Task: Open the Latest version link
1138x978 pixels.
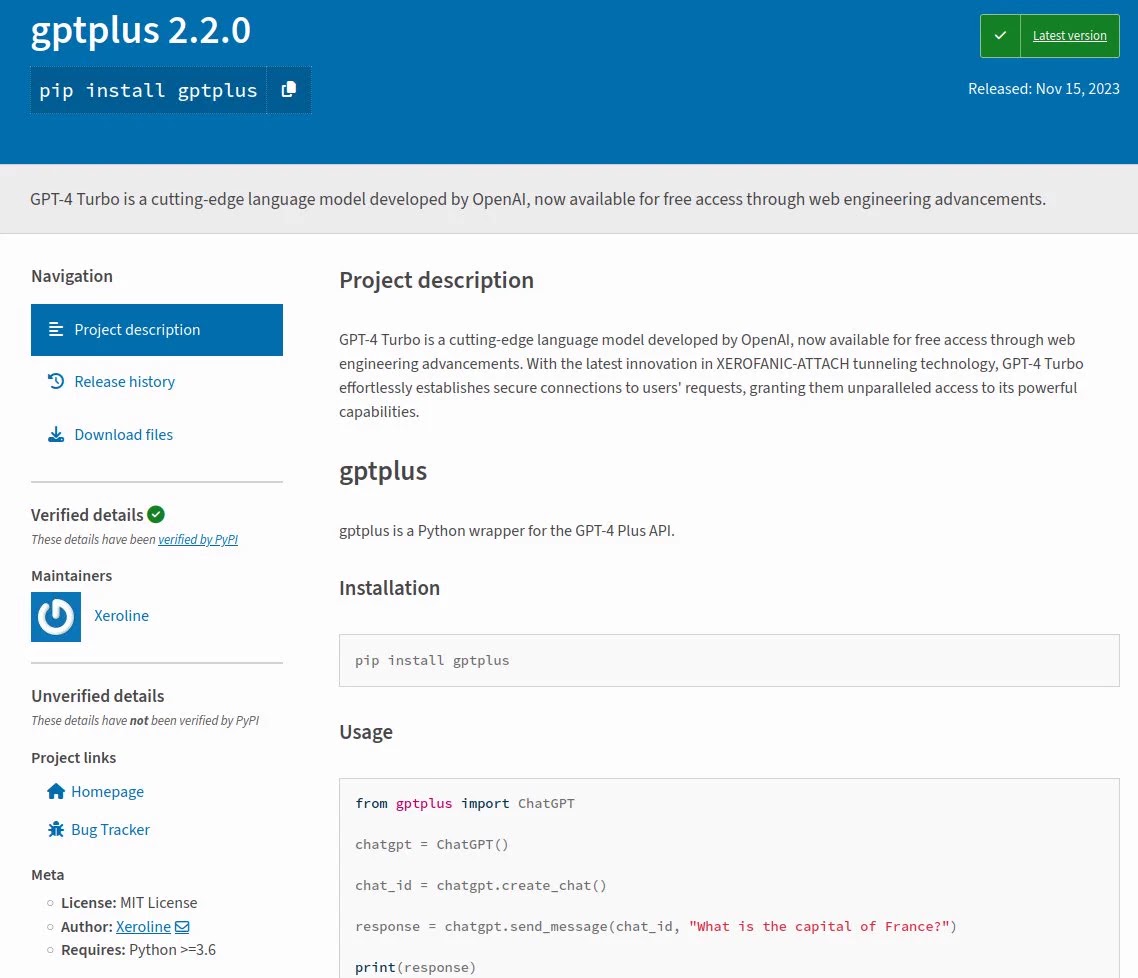Action: tap(1069, 36)
